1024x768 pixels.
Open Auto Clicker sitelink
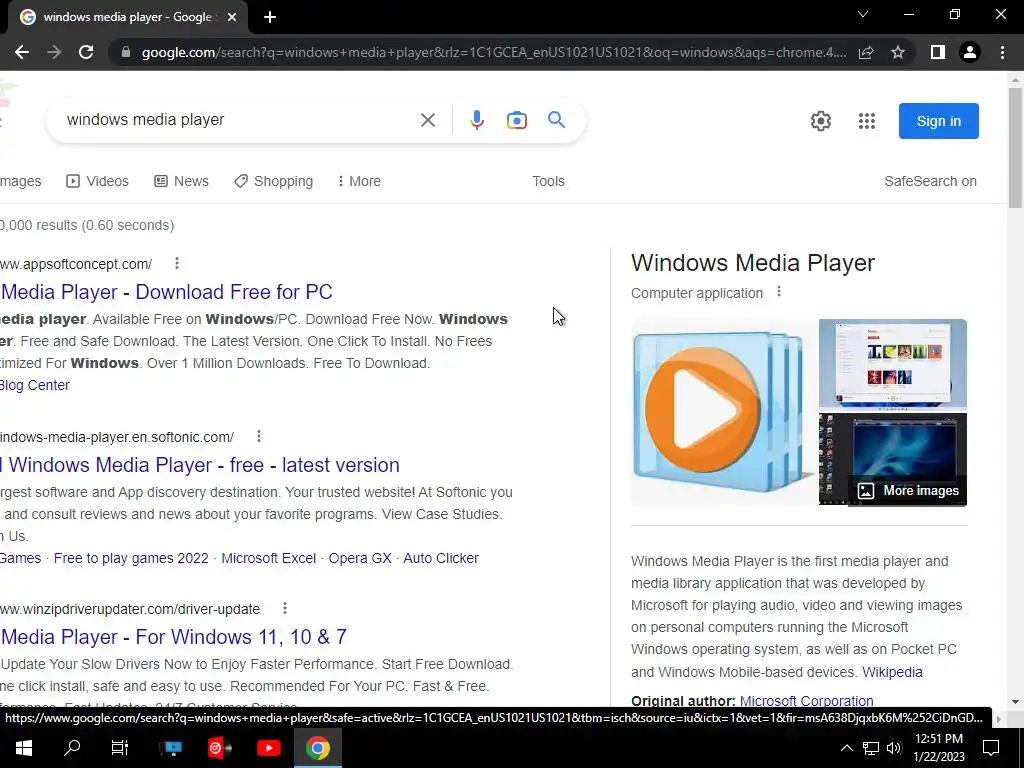pos(441,558)
